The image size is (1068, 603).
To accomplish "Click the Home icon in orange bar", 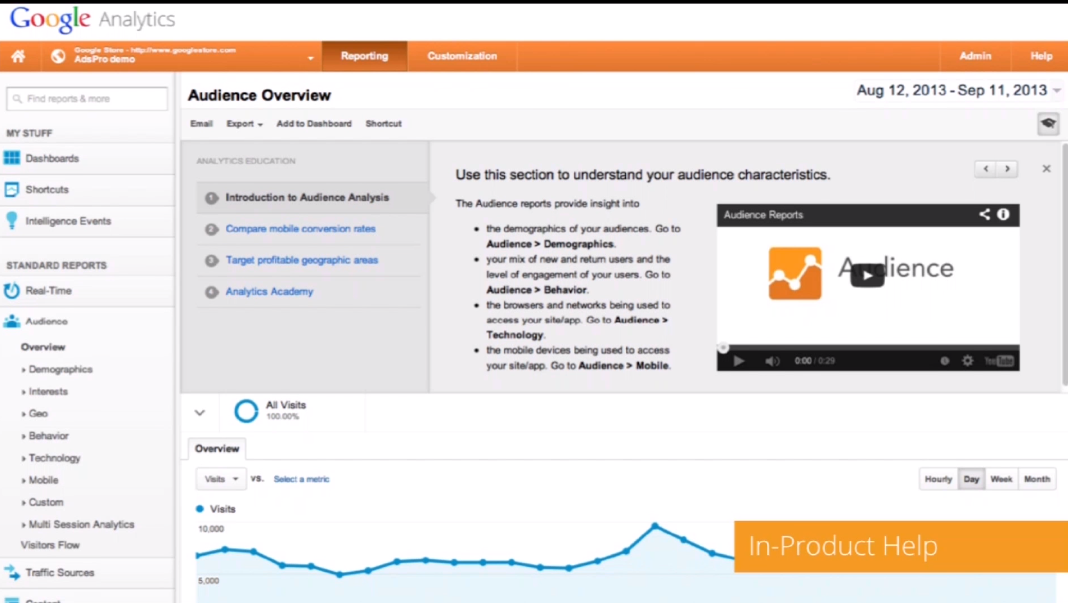I will (18, 57).
